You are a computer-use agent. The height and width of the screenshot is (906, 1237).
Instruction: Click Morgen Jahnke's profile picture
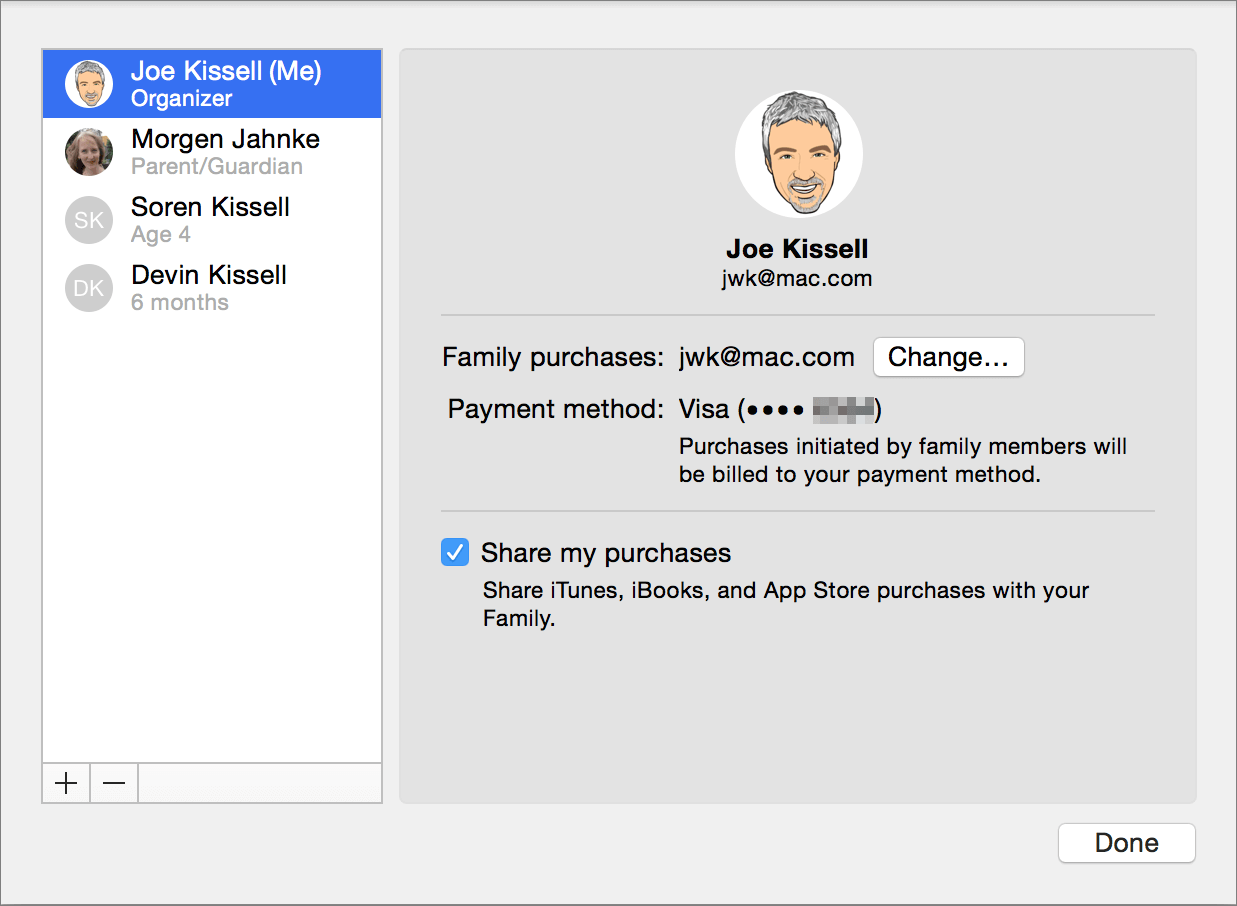(88, 151)
